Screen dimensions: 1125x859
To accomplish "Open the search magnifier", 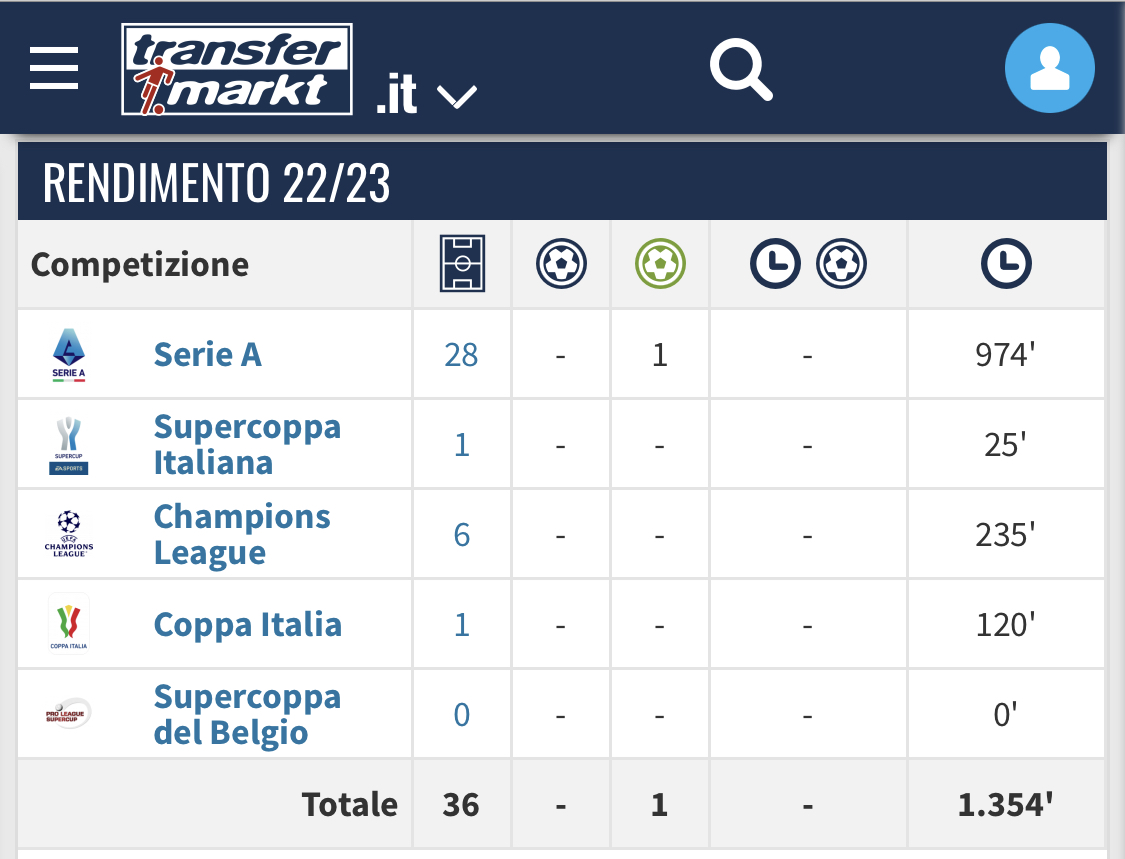I will pyautogui.click(x=741, y=69).
